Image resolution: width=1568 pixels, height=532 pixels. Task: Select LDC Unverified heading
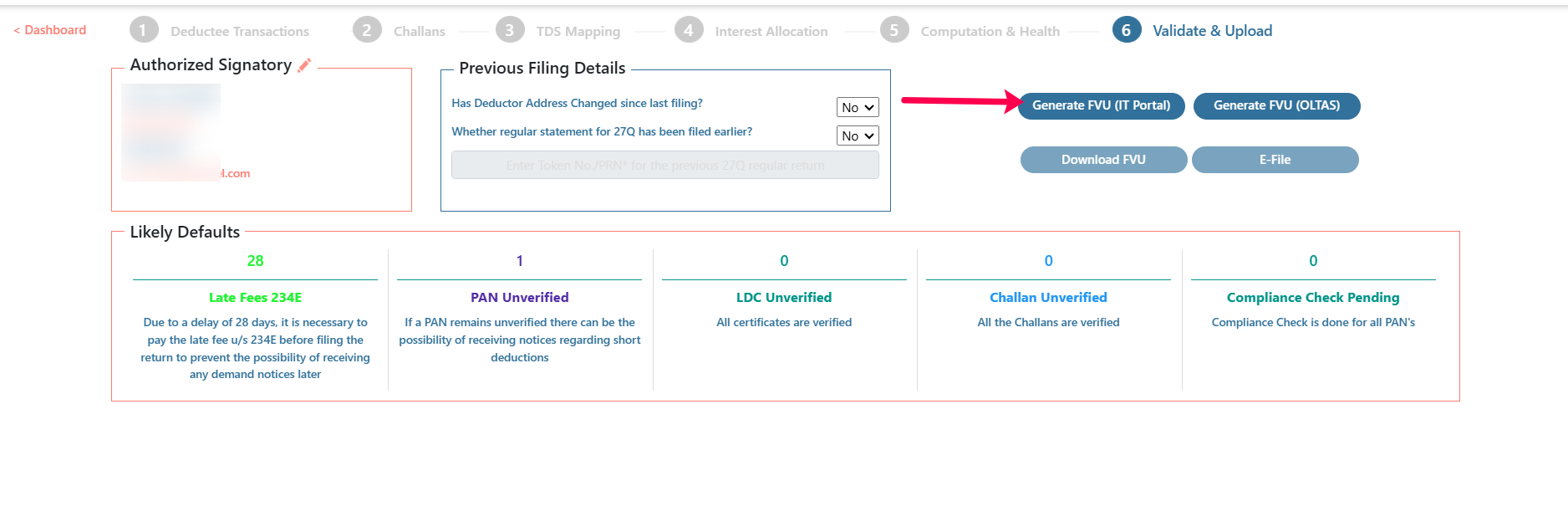pos(784,298)
